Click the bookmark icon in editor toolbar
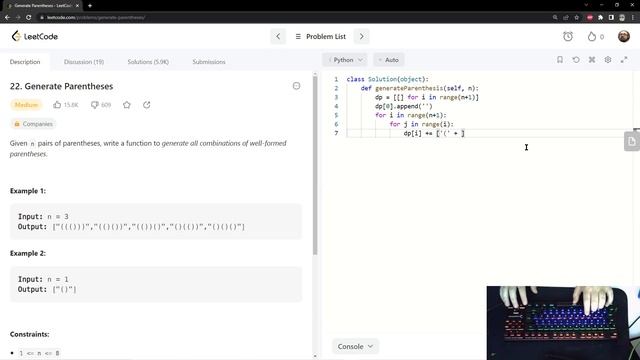The image size is (640, 360). coord(560,60)
